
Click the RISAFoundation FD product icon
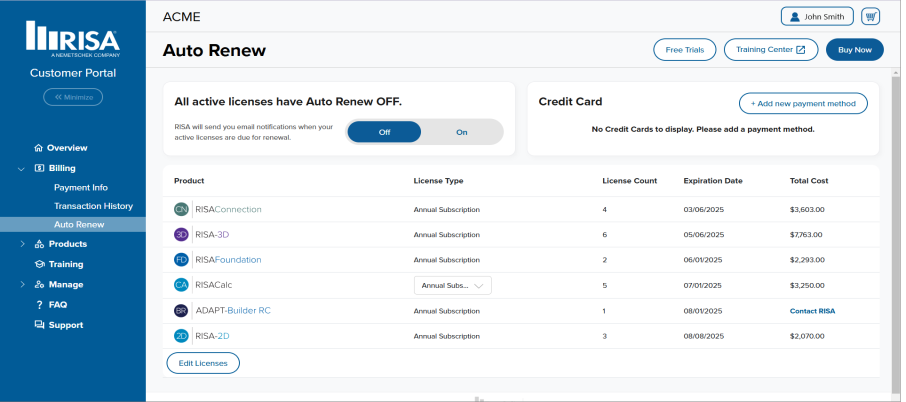pos(181,260)
